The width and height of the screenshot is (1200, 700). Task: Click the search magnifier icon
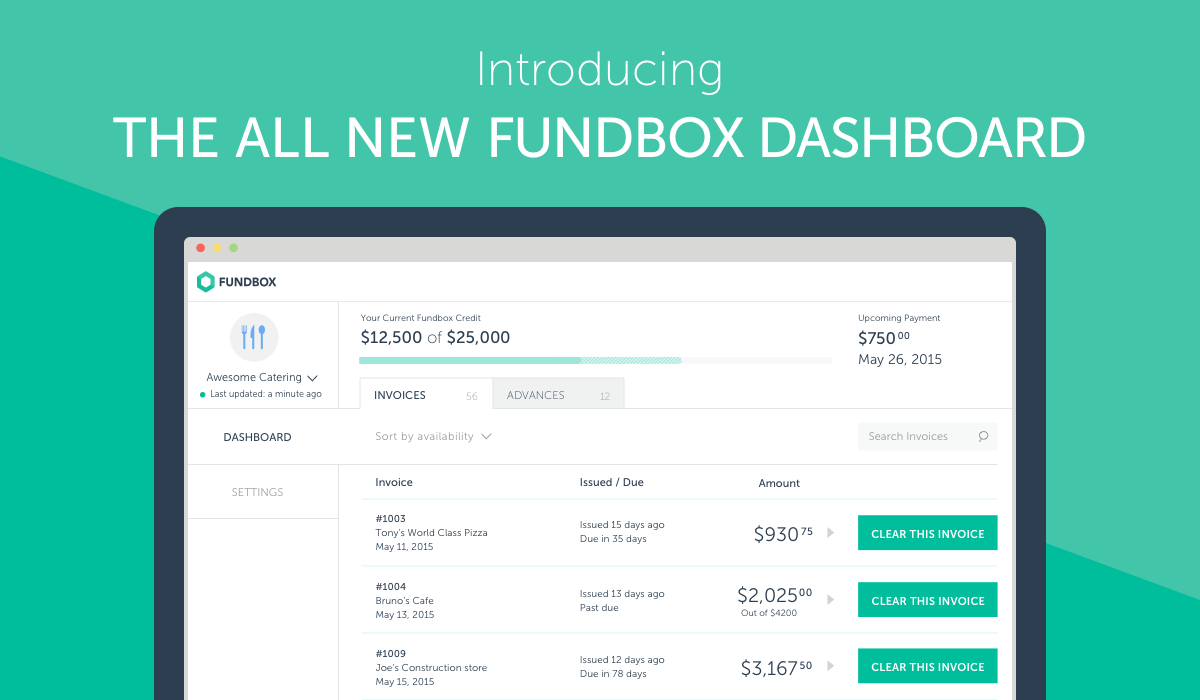coord(983,436)
